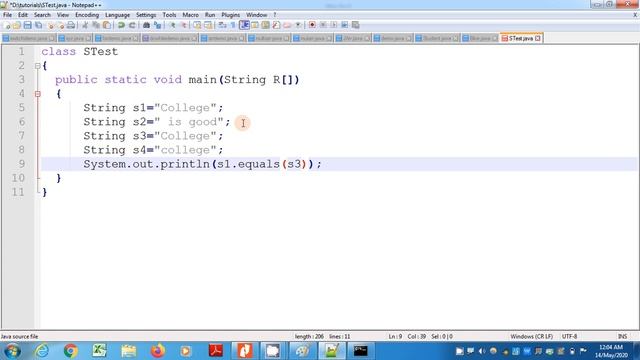This screenshot has height=360, width=640.
Task: Toggle synchronized vertical scrolling
Action: pyautogui.click(x=197, y=25)
